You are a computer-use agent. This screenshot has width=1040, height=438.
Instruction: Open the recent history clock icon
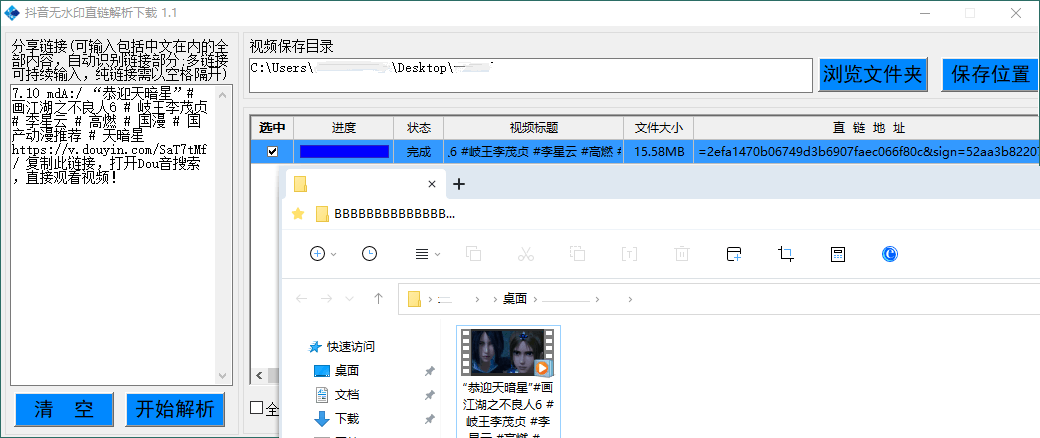[369, 254]
